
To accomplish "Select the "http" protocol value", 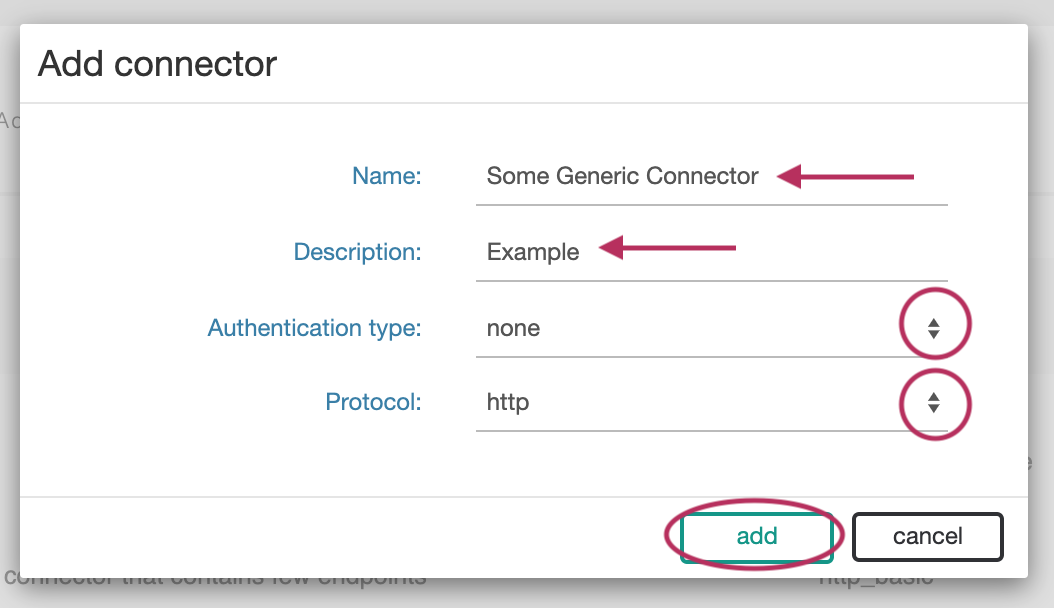I will click(508, 403).
